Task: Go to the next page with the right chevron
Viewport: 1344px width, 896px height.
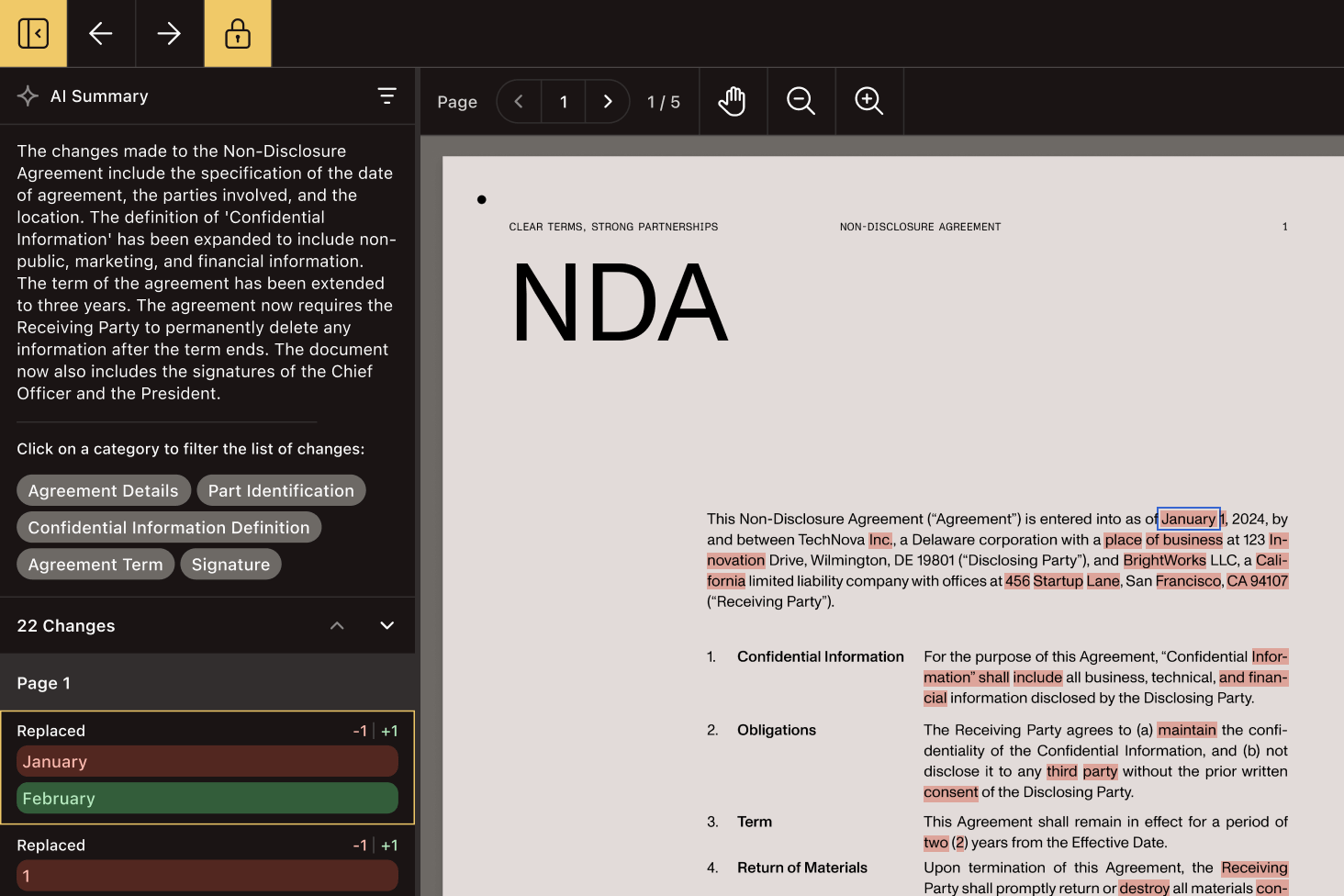Action: tap(607, 101)
